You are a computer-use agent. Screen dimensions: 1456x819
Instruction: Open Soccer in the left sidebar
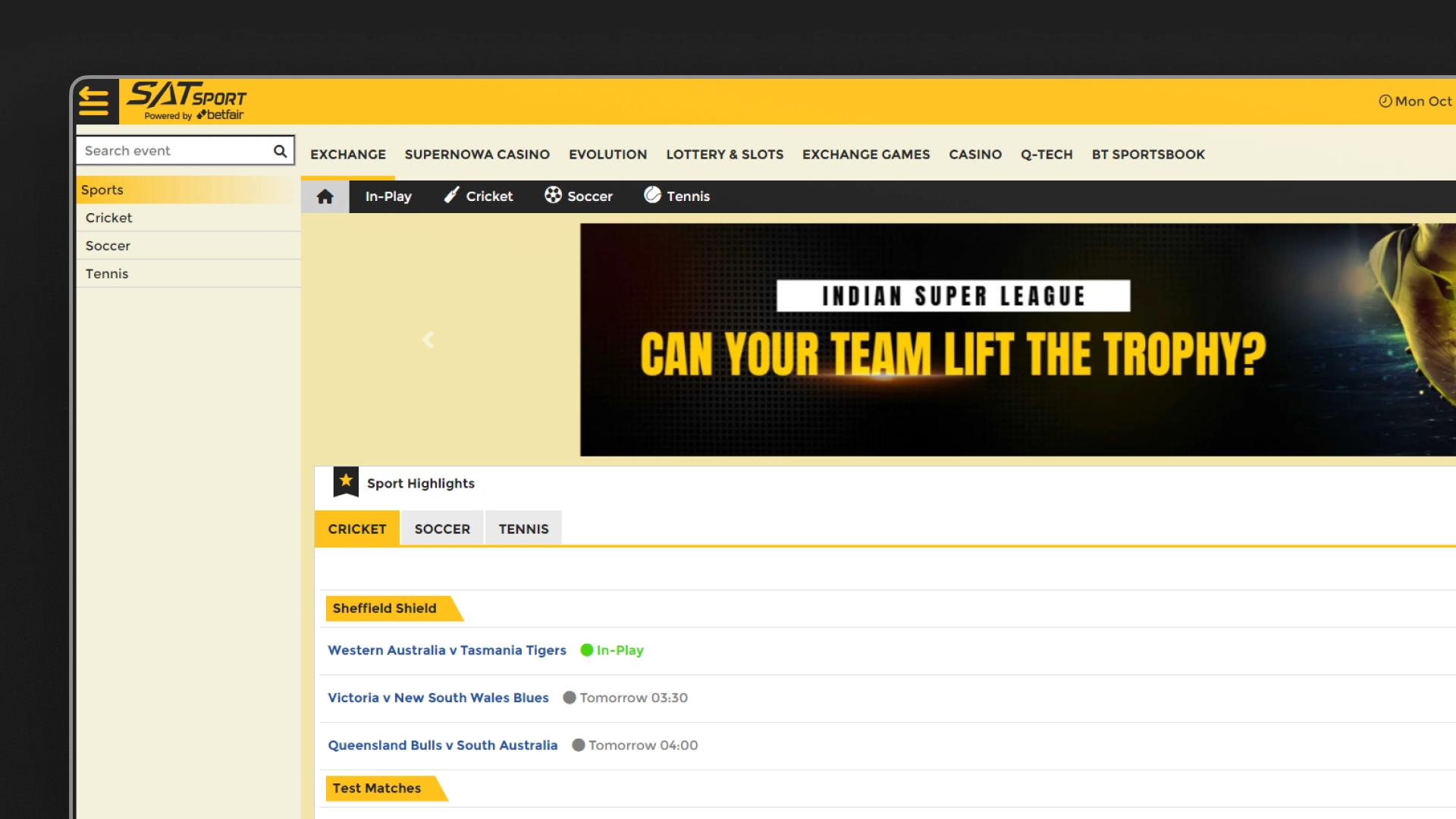coord(188,246)
